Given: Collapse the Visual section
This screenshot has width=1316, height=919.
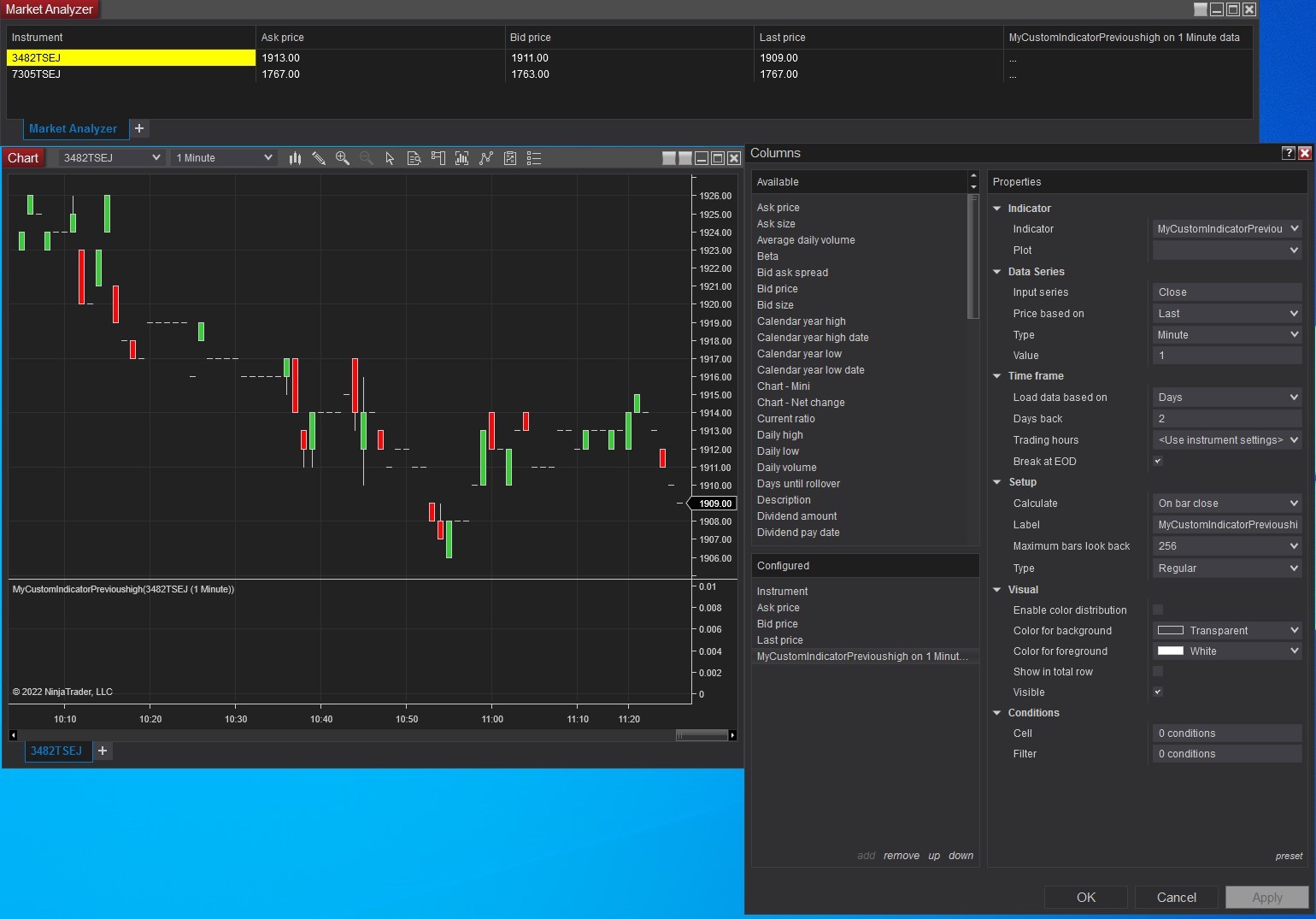Looking at the screenshot, I should 997,590.
